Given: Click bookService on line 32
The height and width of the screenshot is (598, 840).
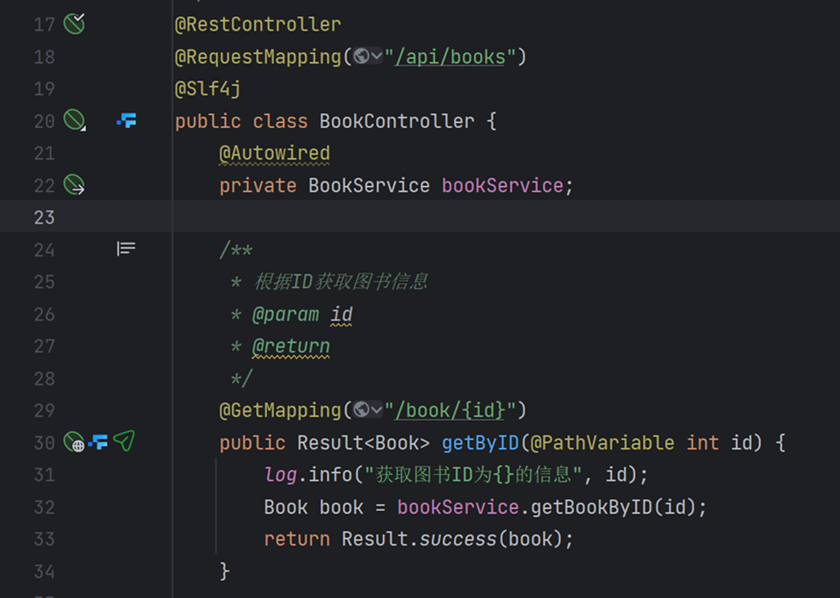Looking at the screenshot, I should tap(458, 507).
